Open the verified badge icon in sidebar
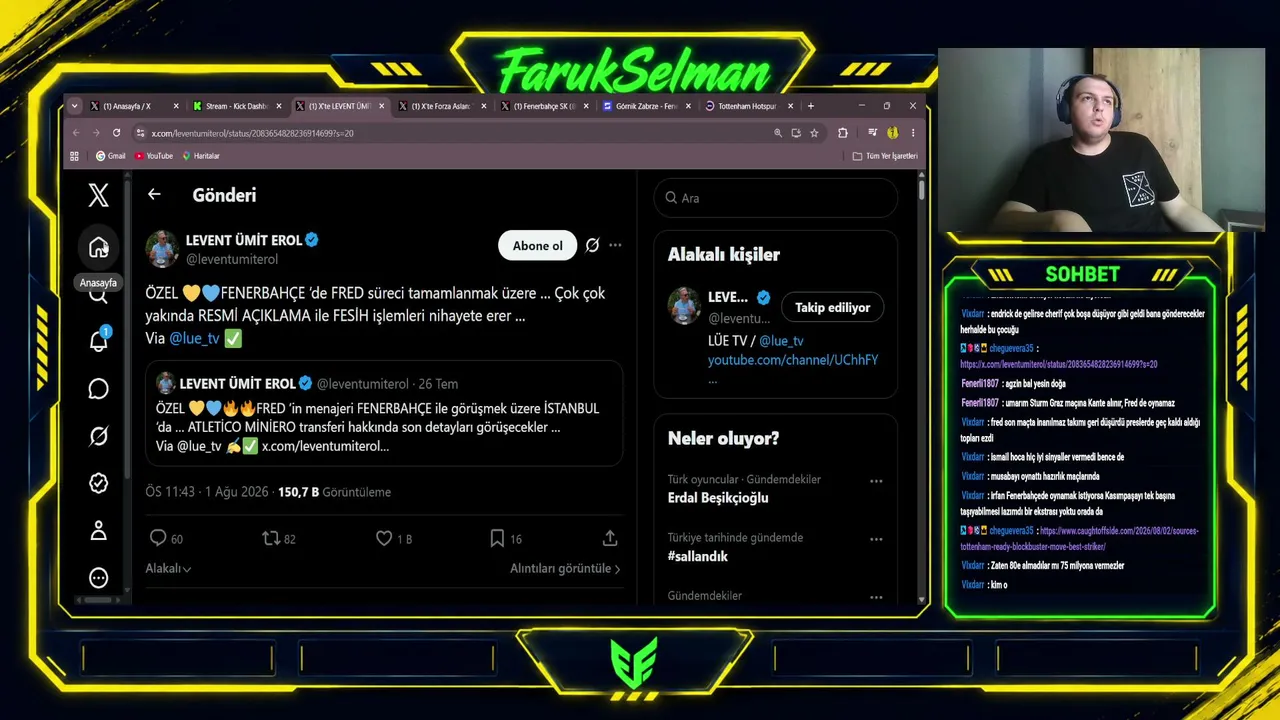Image resolution: width=1280 pixels, height=720 pixels. 98,483
